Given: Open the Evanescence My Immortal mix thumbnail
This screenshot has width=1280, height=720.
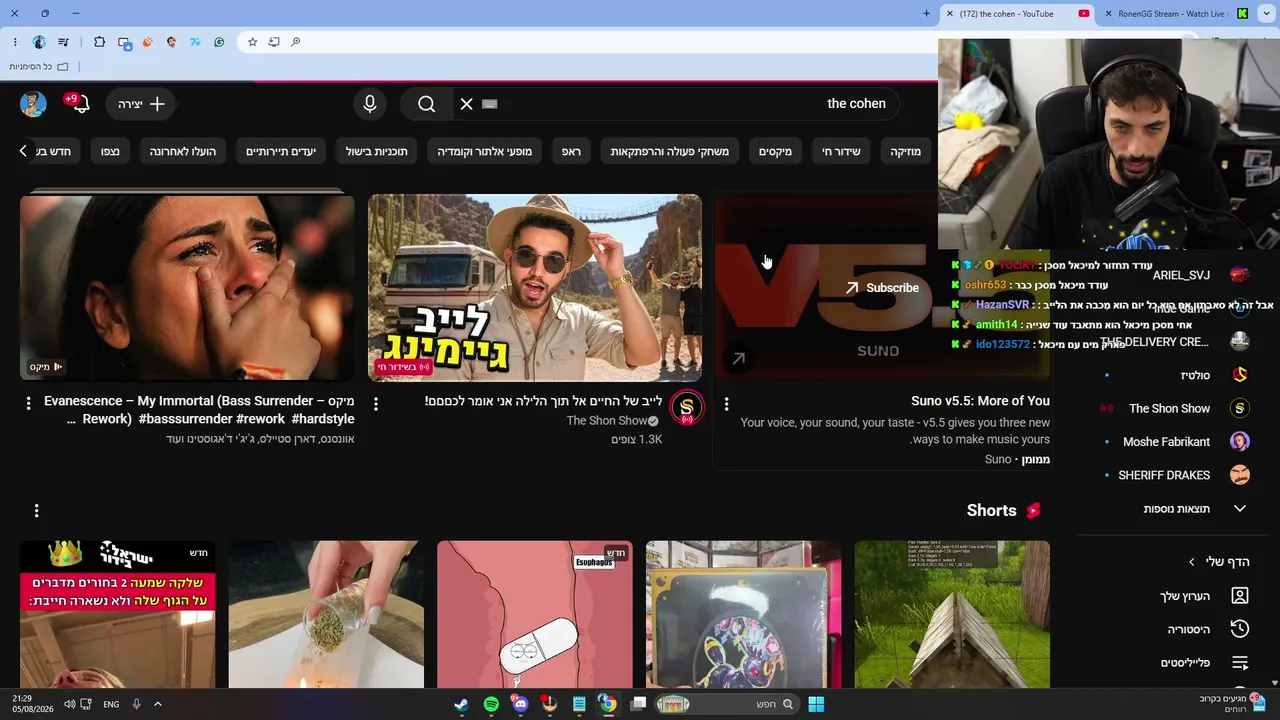Looking at the screenshot, I should pyautogui.click(x=187, y=287).
